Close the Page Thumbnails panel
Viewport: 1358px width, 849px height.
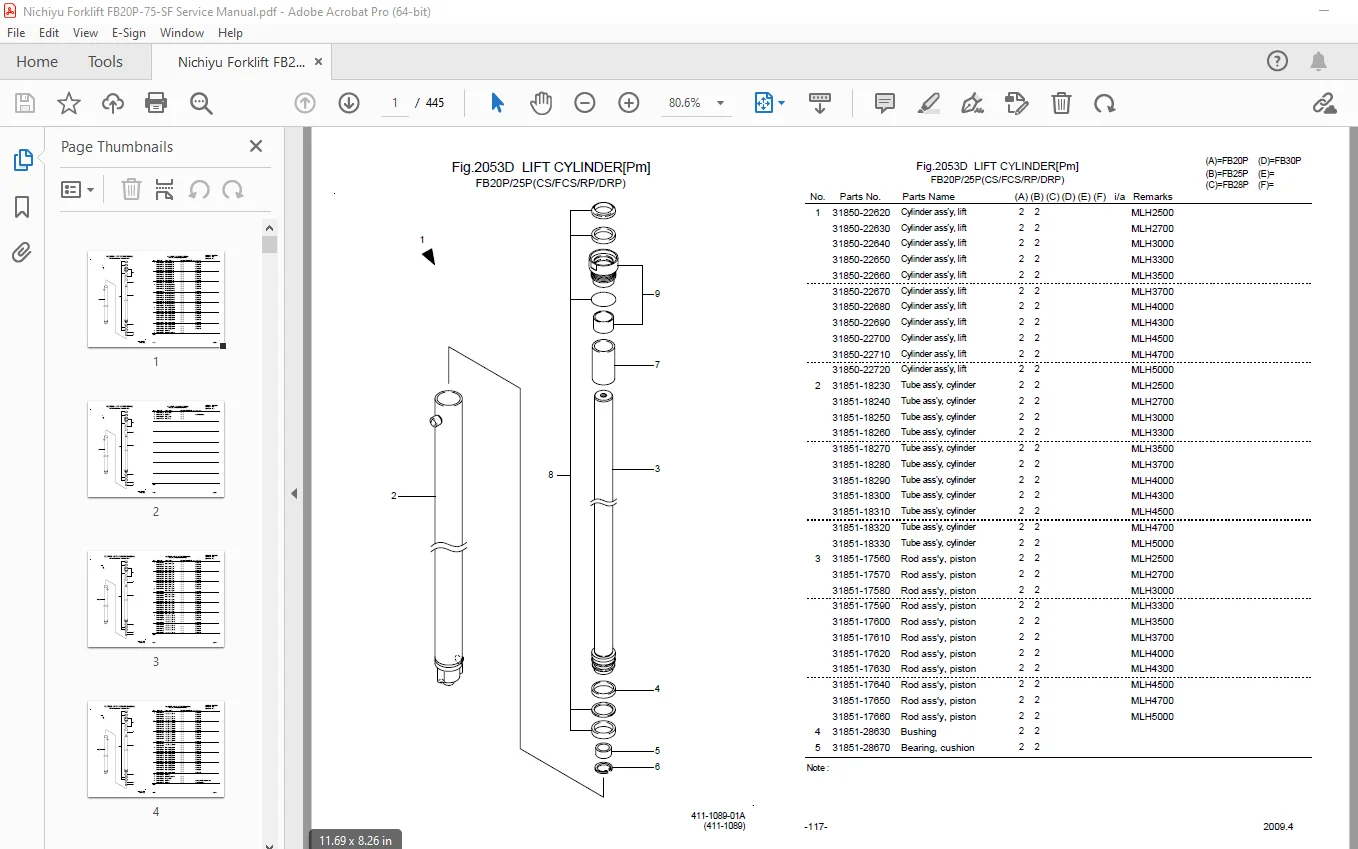(x=256, y=146)
